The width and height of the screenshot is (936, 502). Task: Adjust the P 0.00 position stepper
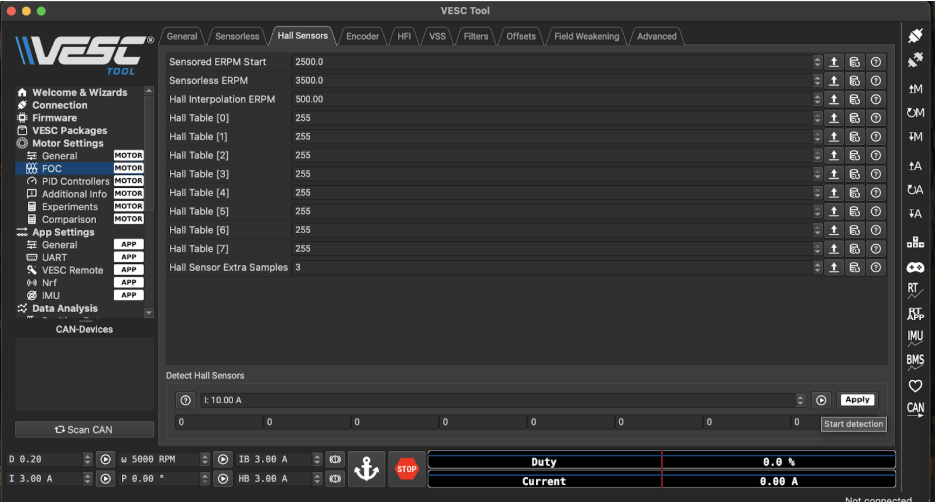point(205,478)
